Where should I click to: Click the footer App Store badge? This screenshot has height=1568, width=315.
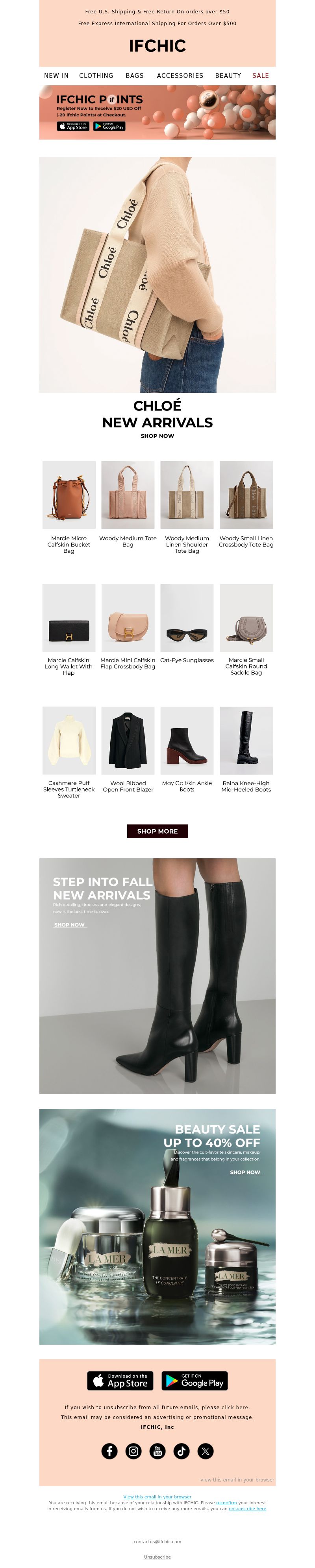click(120, 1380)
